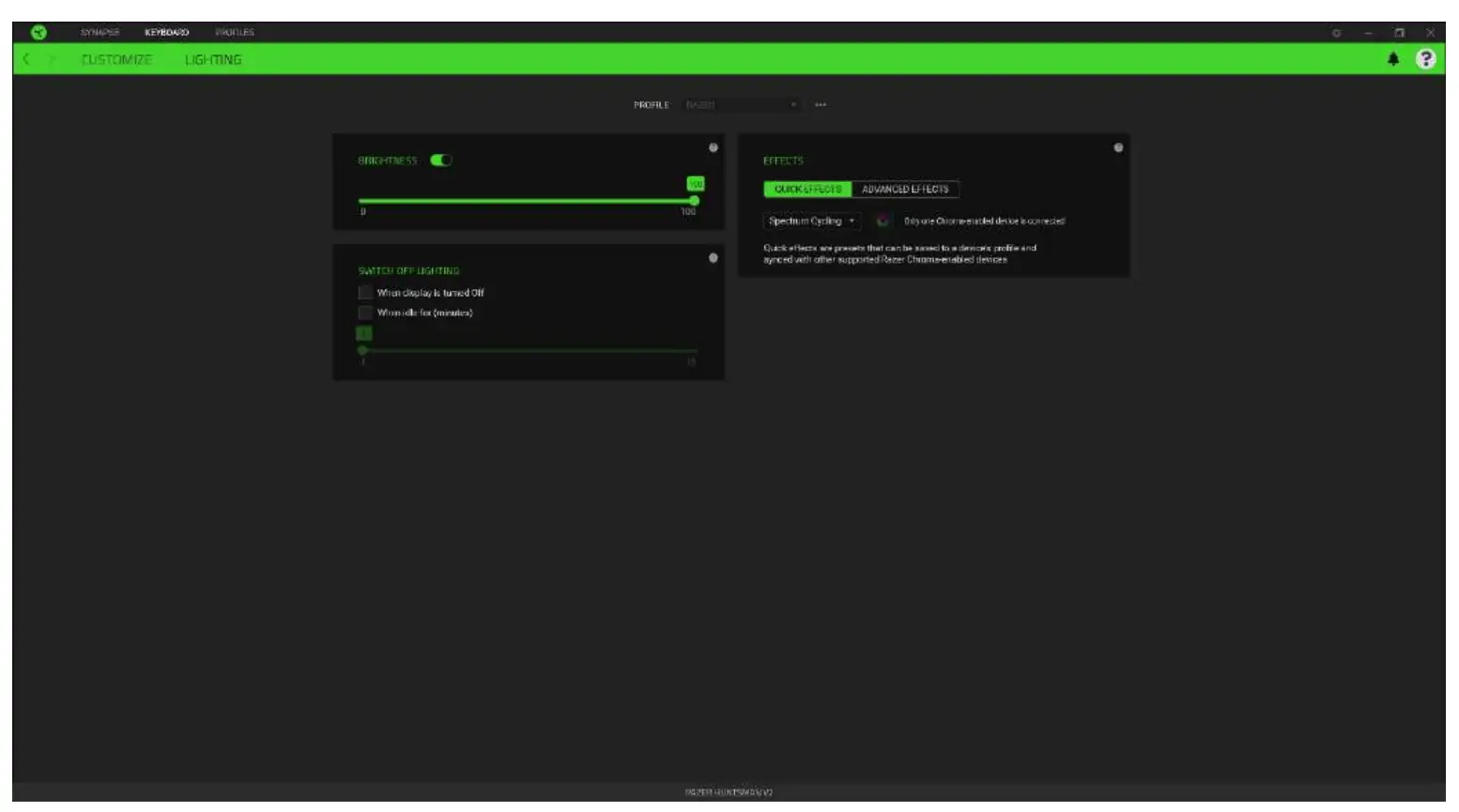Click the Razer logo in the title bar
The image size is (1459, 812).
(x=38, y=32)
